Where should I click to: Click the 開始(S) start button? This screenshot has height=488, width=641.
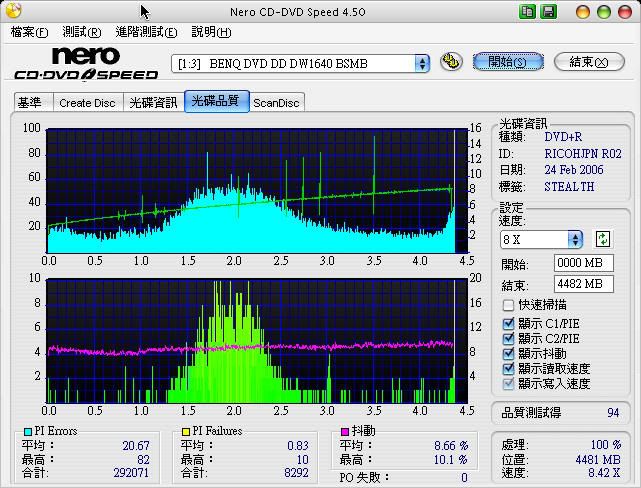coord(508,62)
